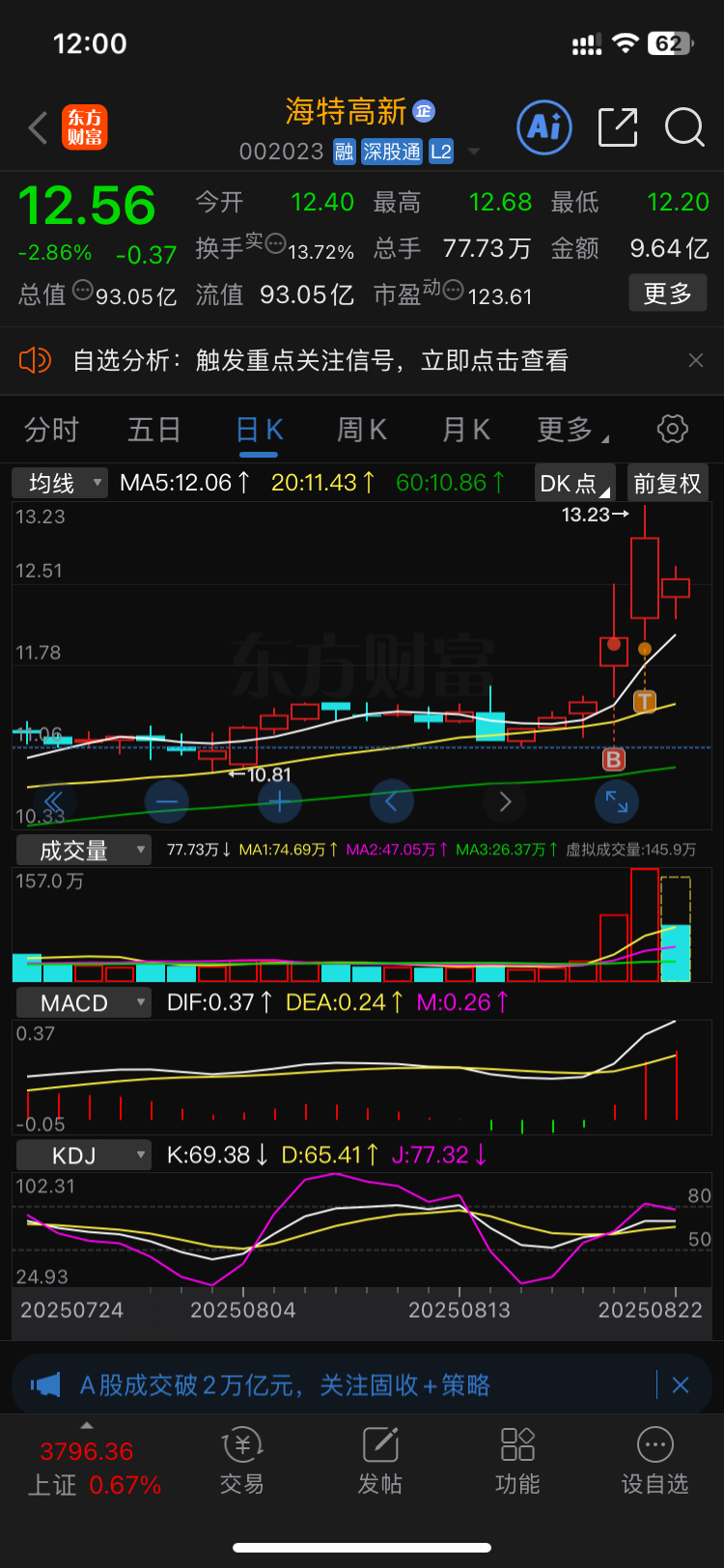Tap the 融 margin tag
This screenshot has width=724, height=1568.
coord(344,152)
